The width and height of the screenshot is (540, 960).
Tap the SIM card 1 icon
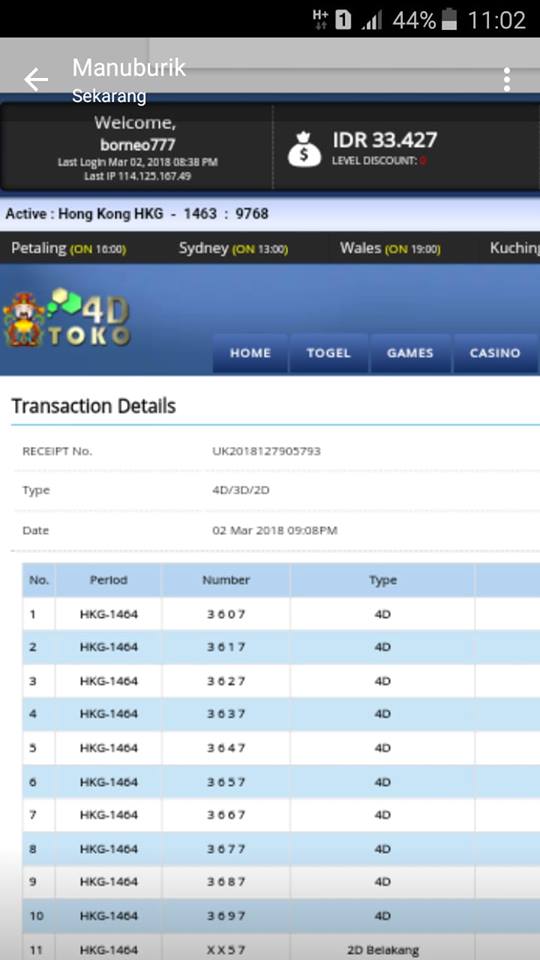click(343, 20)
